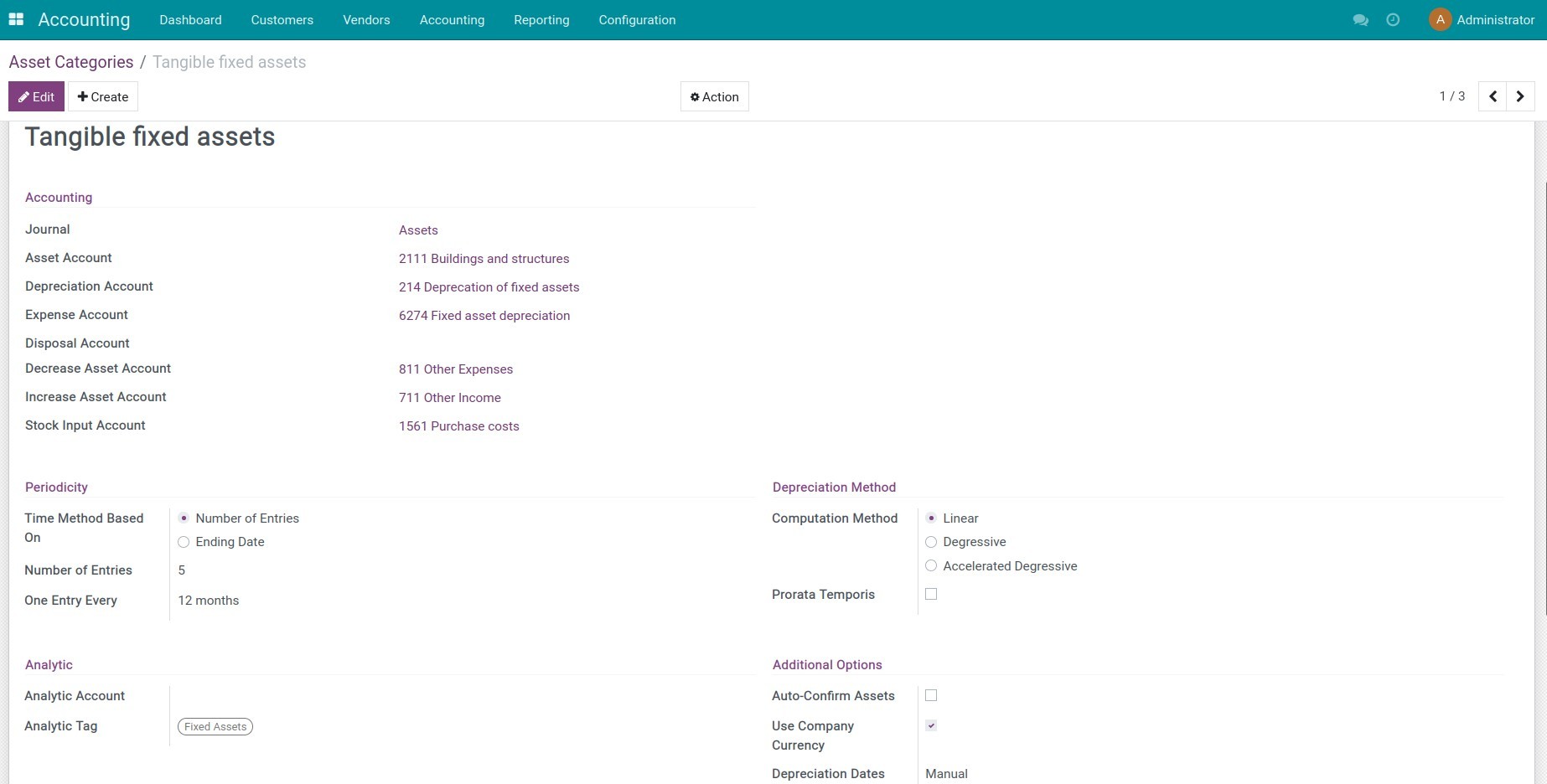This screenshot has width=1547, height=784.
Task: Enable Auto-Confirm Assets checkbox
Action: tap(930, 695)
